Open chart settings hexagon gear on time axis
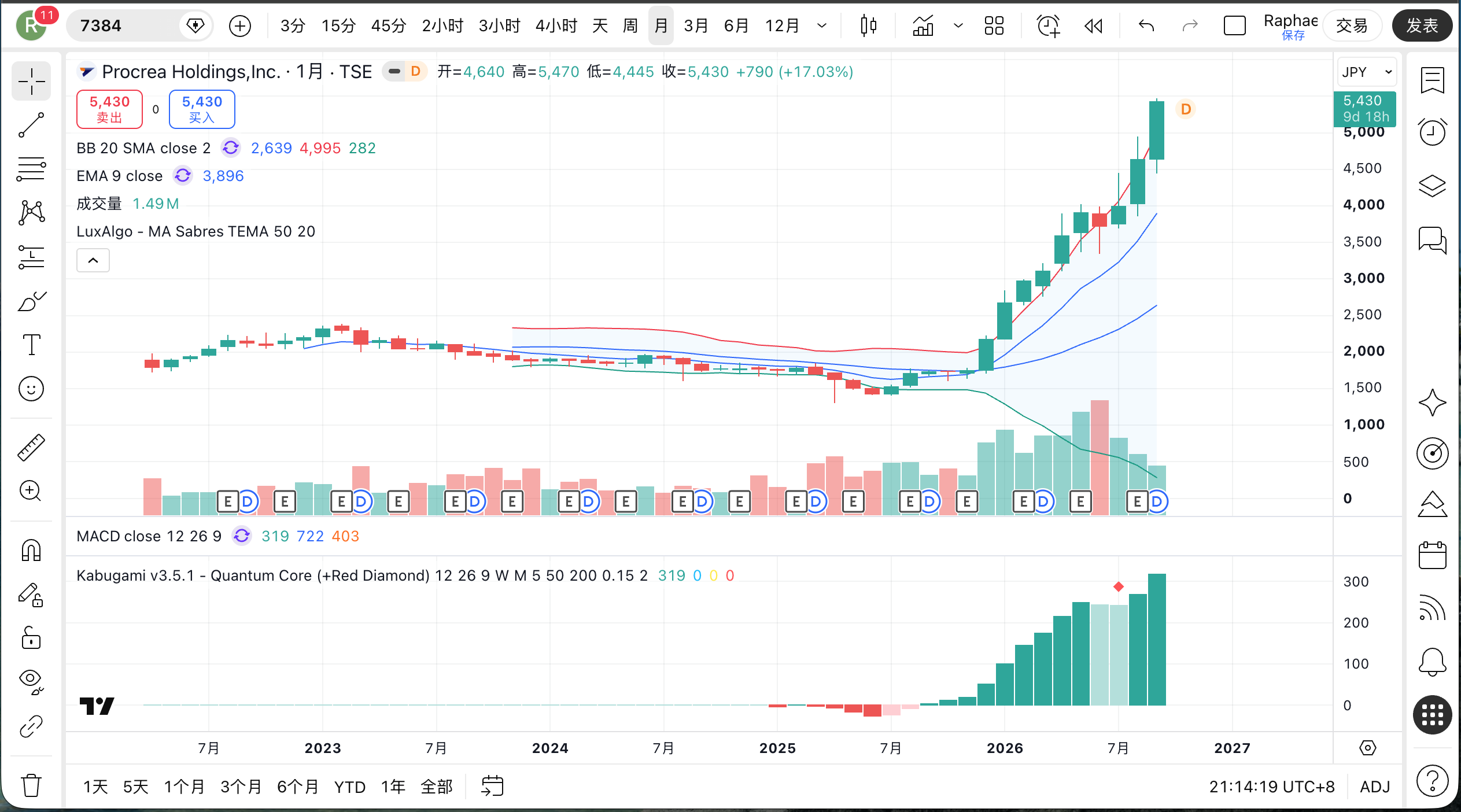 tap(1367, 748)
